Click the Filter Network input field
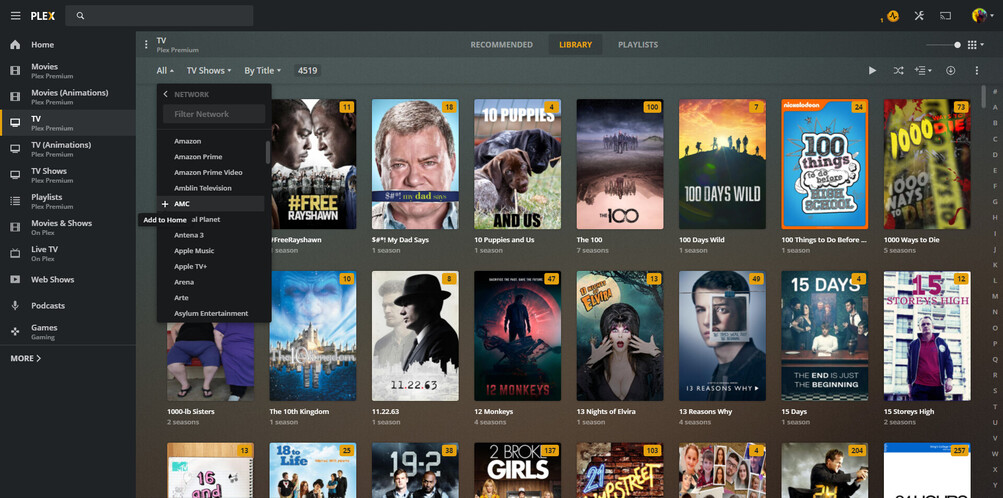Image resolution: width=1003 pixels, height=498 pixels. point(214,114)
